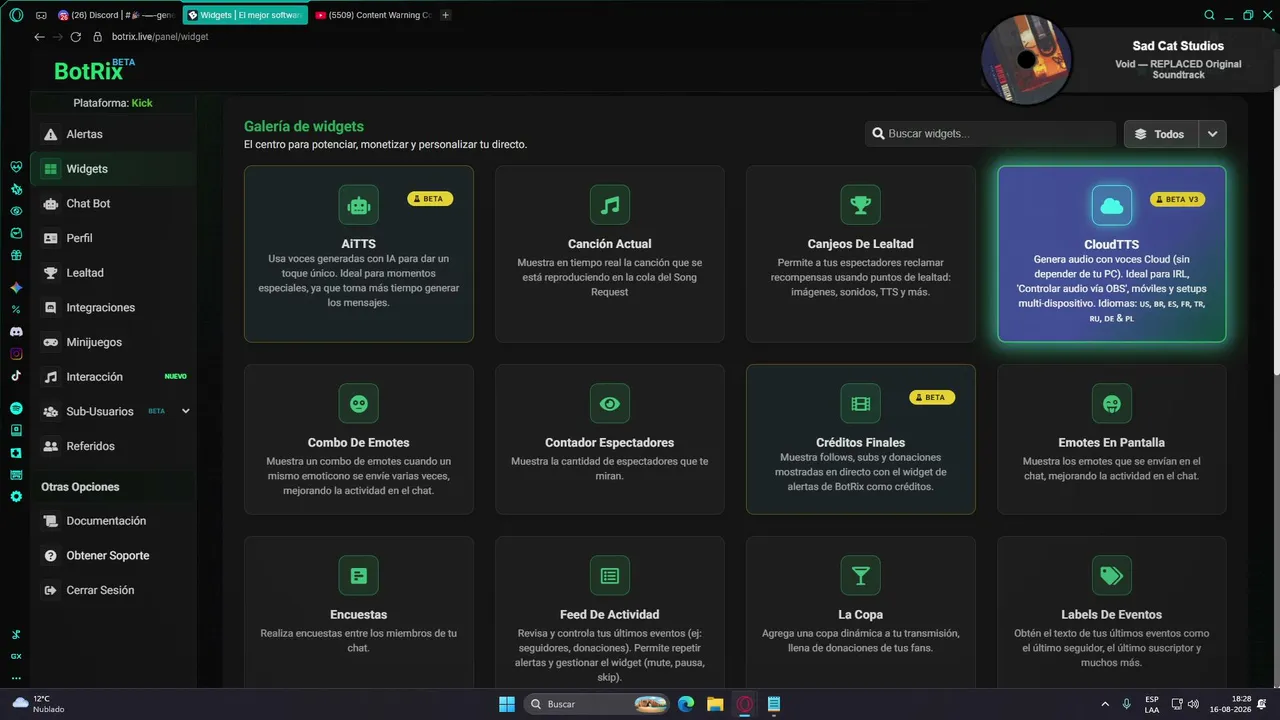Open Opera sidebar settings gear

(16, 497)
